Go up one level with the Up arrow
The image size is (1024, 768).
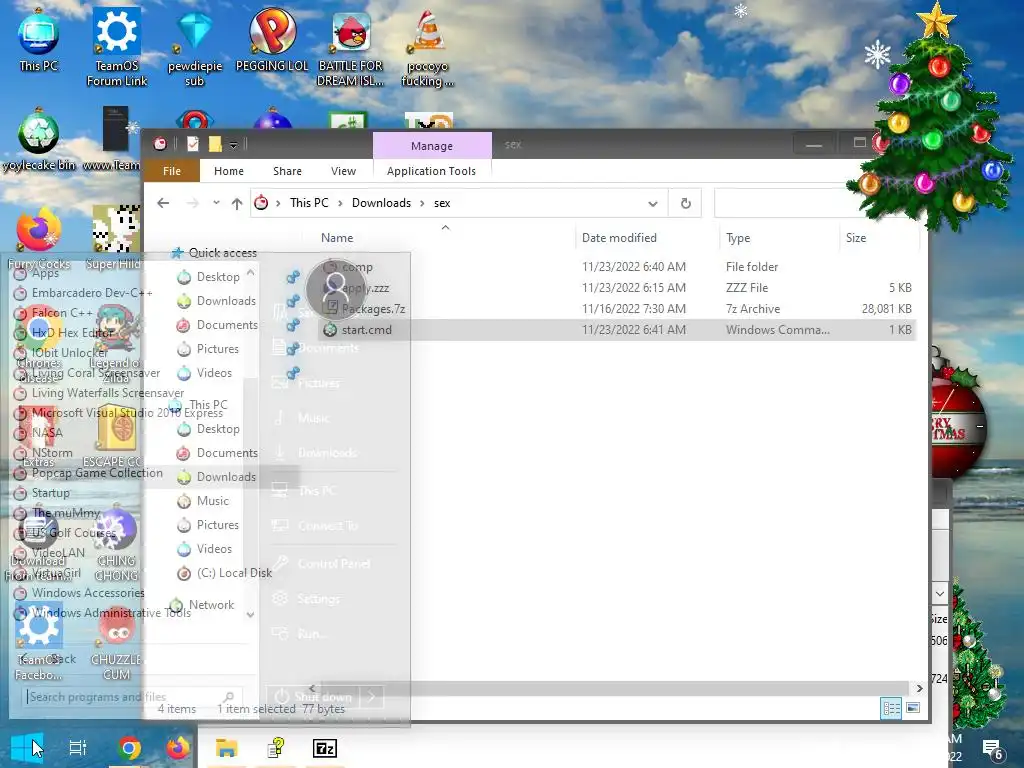(237, 203)
